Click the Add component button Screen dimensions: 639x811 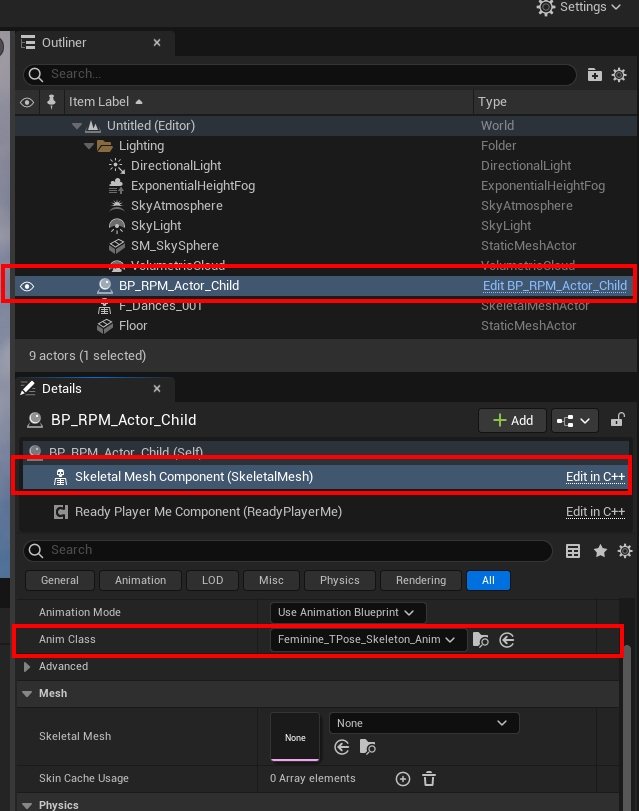click(x=512, y=420)
